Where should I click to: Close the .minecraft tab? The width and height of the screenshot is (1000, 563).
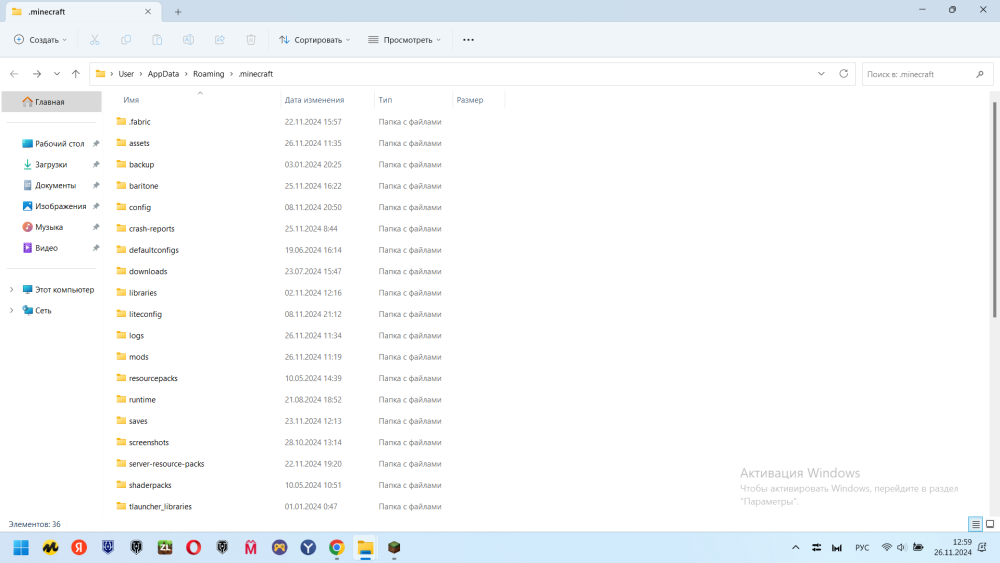[148, 11]
